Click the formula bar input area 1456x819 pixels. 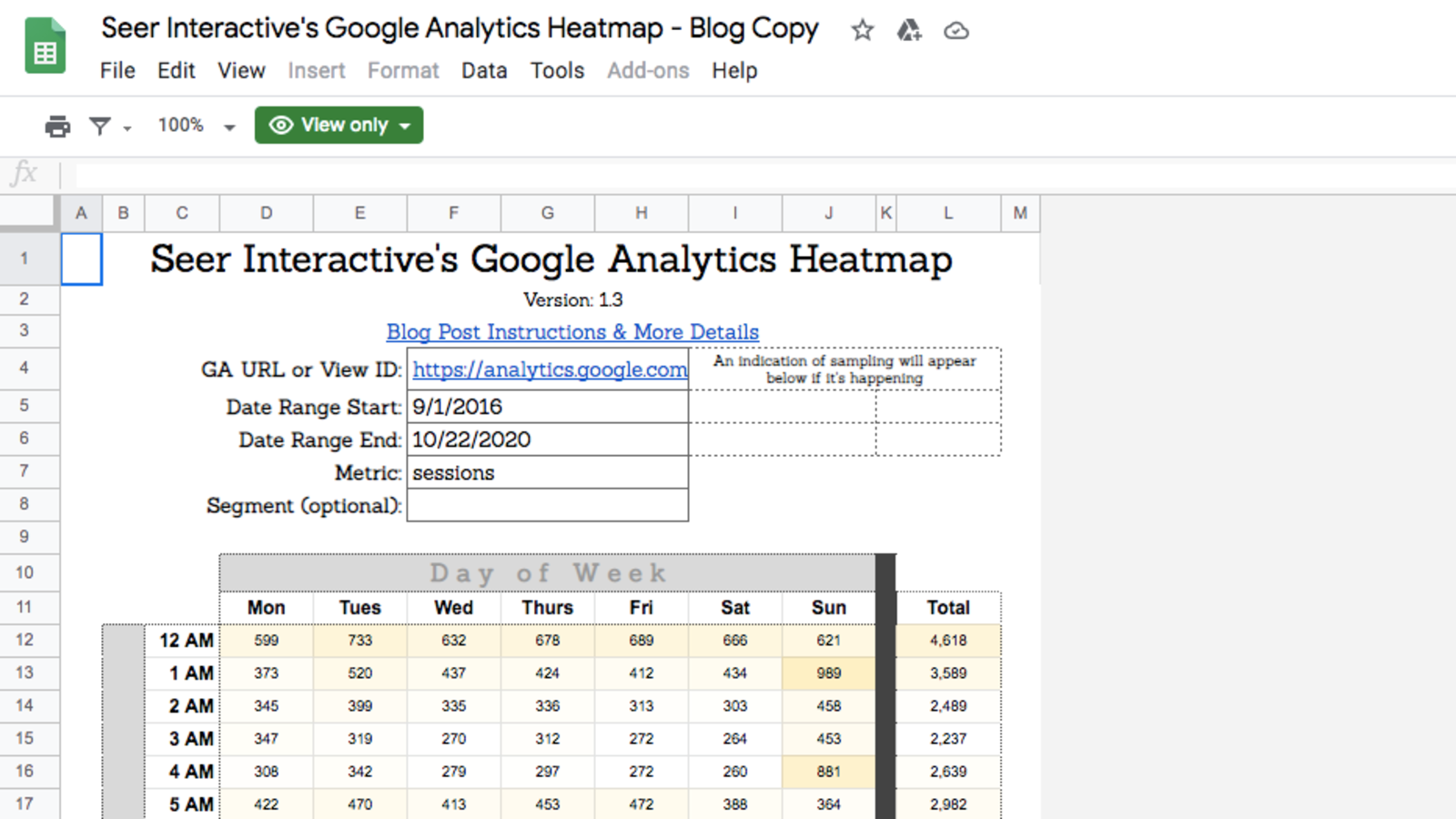[x=728, y=173]
